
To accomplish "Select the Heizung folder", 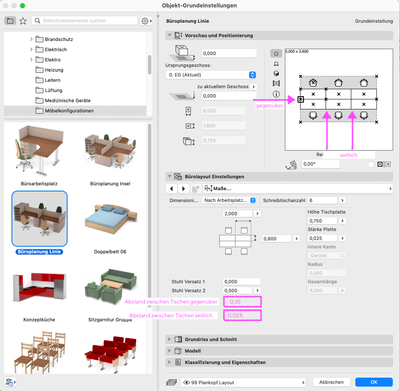I will [x=49, y=70].
